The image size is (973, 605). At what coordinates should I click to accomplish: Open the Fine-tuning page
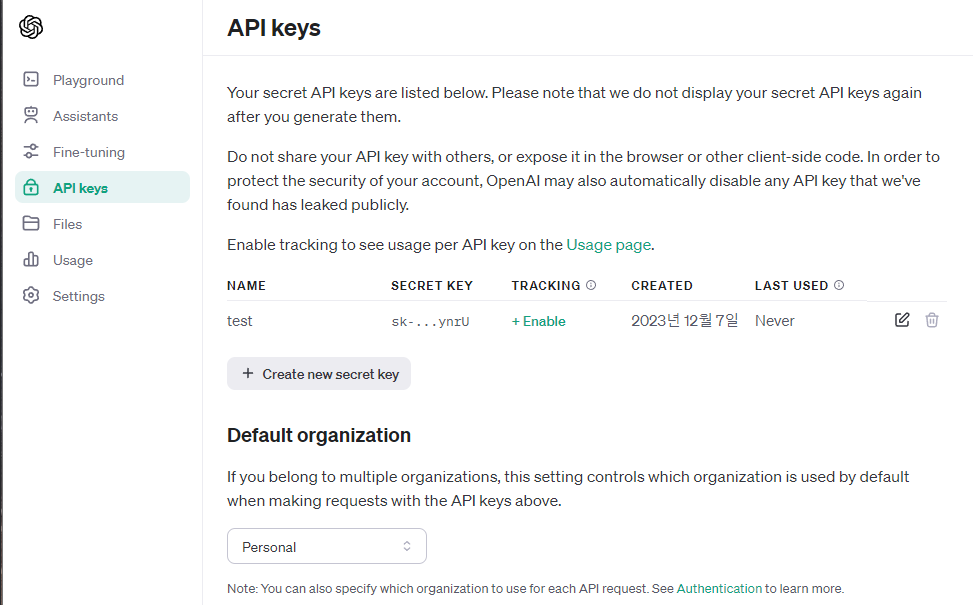click(102, 152)
